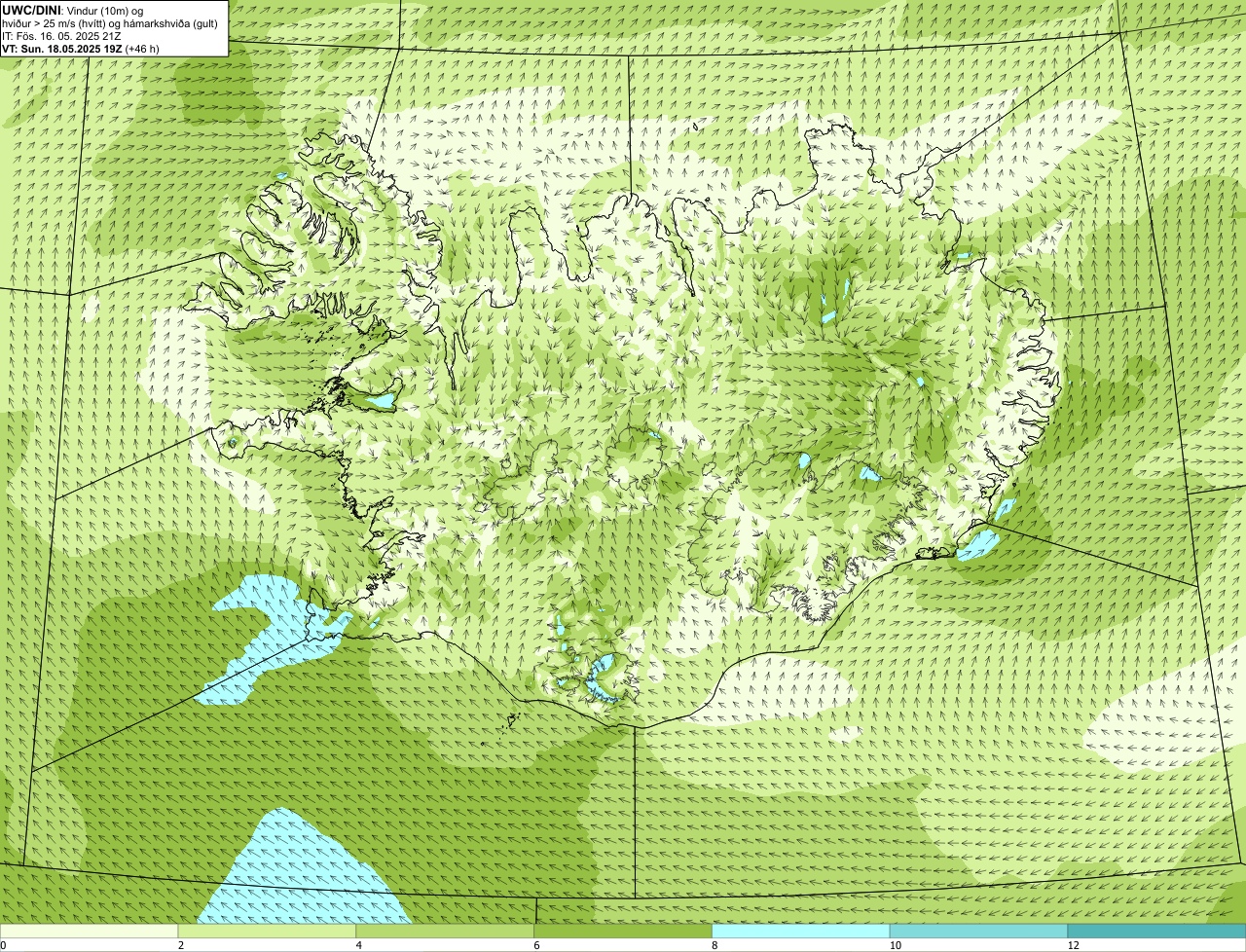
Task: Click the 0–2 m/s palest color bar segment
Action: coord(90,932)
